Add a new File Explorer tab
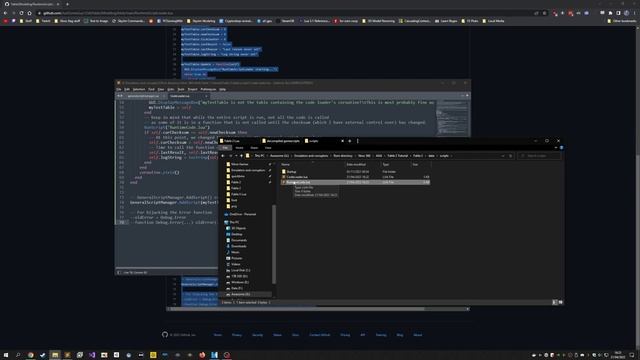640x360 pixels. pyautogui.click(x=350, y=141)
